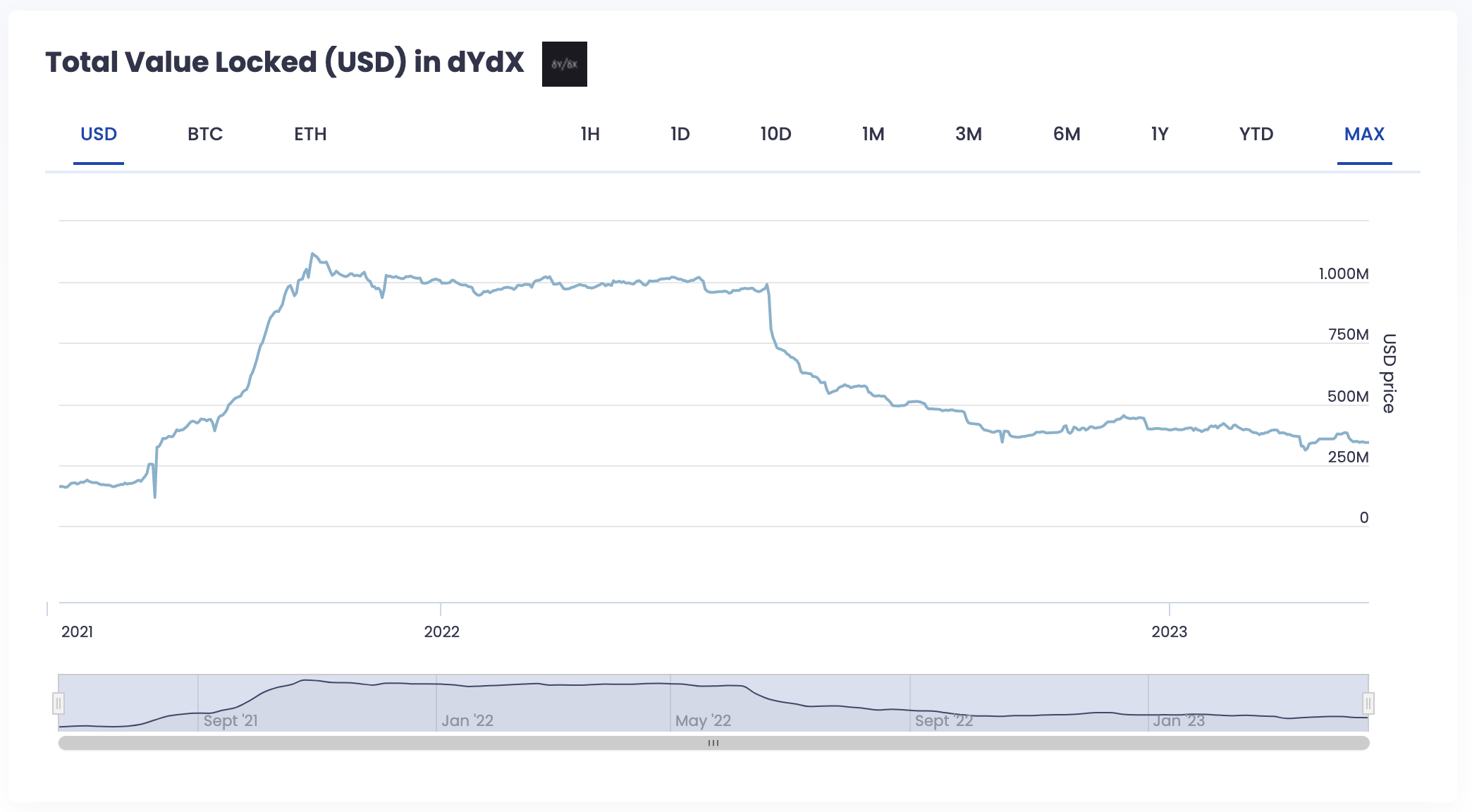
Task: Select the 10D time range
Action: pos(775,134)
